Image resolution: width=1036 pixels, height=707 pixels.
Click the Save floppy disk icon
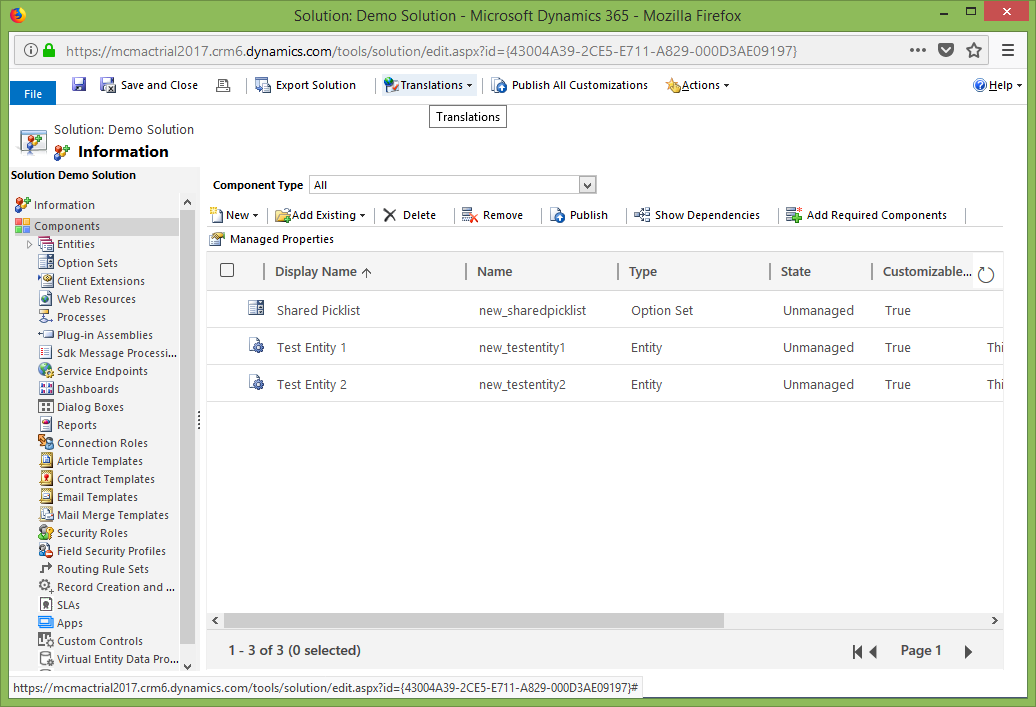[79, 85]
